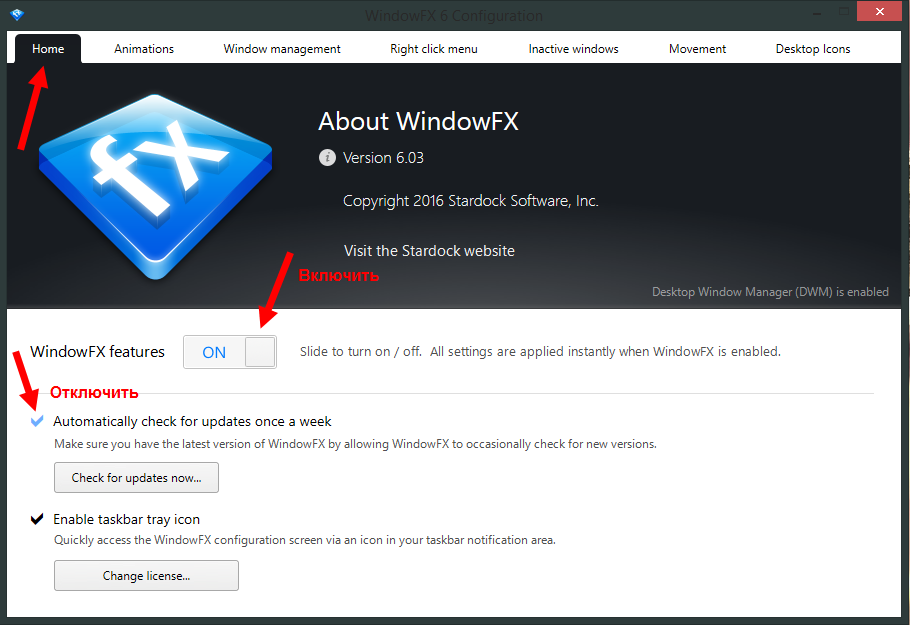The width and height of the screenshot is (910, 625).
Task: Click the Check for updates now button
Action: click(136, 477)
